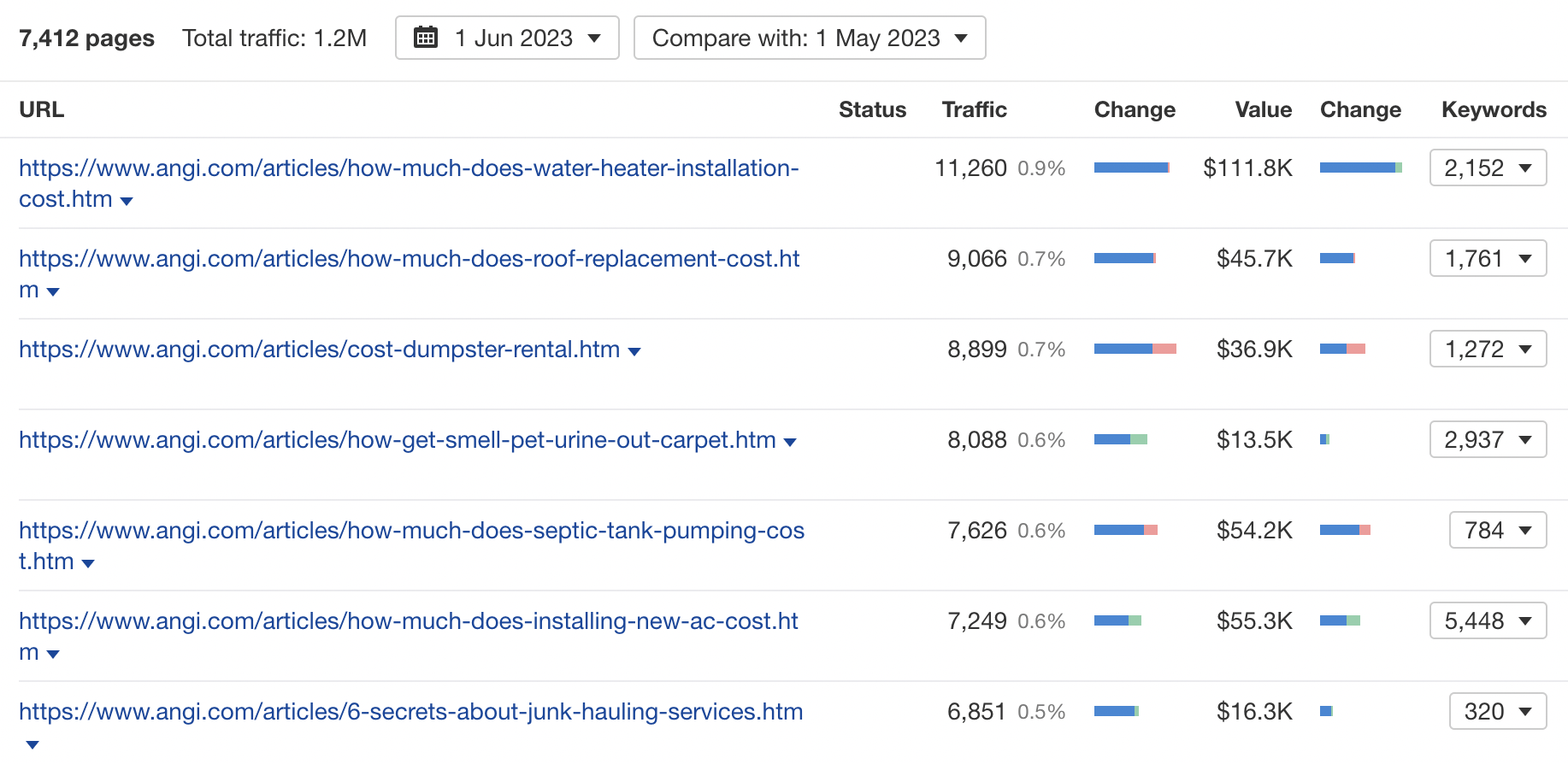Click the traffic change bar for dumpster rental

pos(1135,349)
